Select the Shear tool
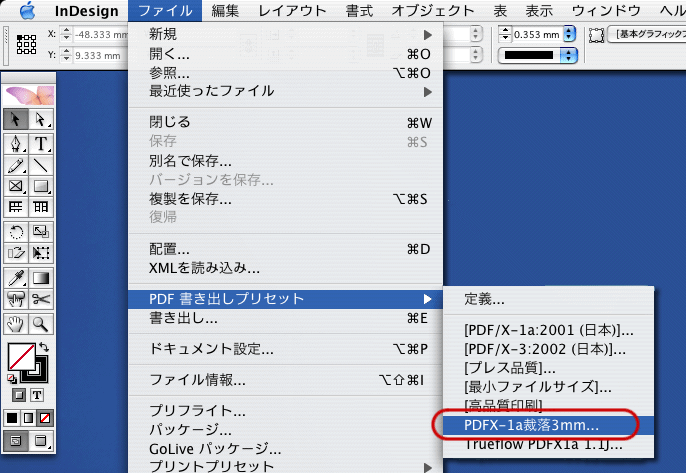The height and width of the screenshot is (473, 686). (16, 253)
